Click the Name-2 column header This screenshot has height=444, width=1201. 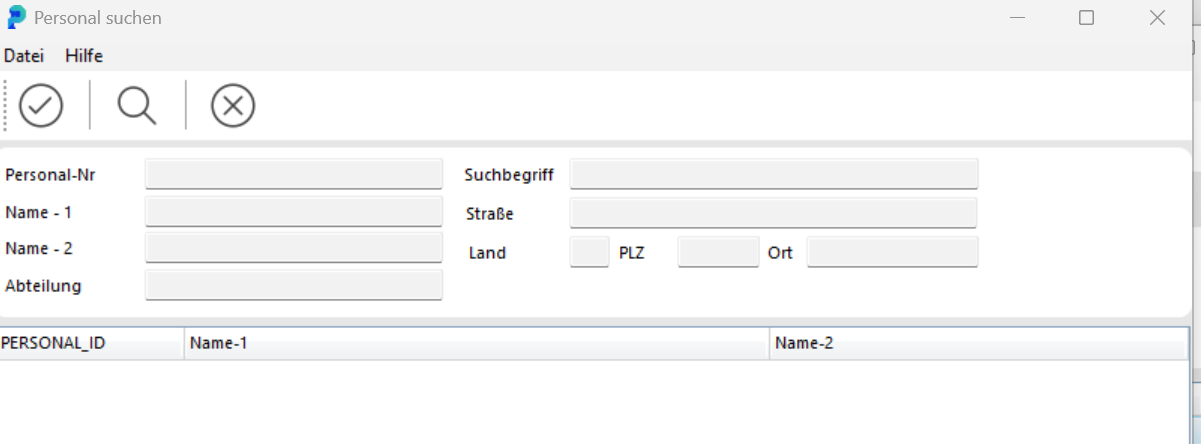click(978, 343)
